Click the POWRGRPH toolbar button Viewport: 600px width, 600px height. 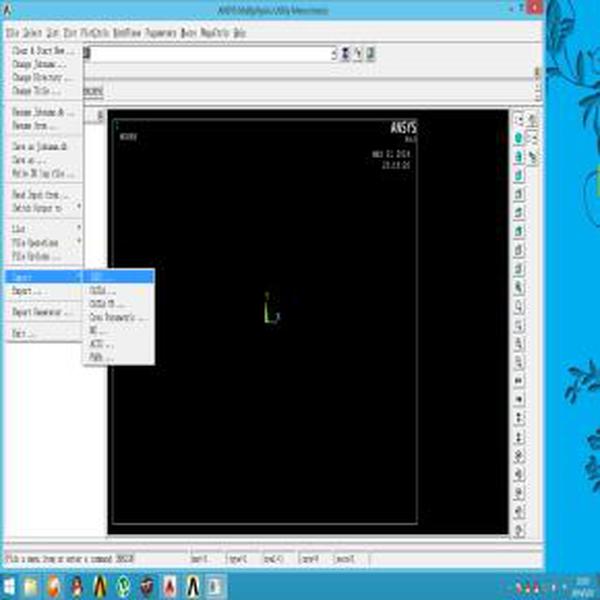coord(93,91)
